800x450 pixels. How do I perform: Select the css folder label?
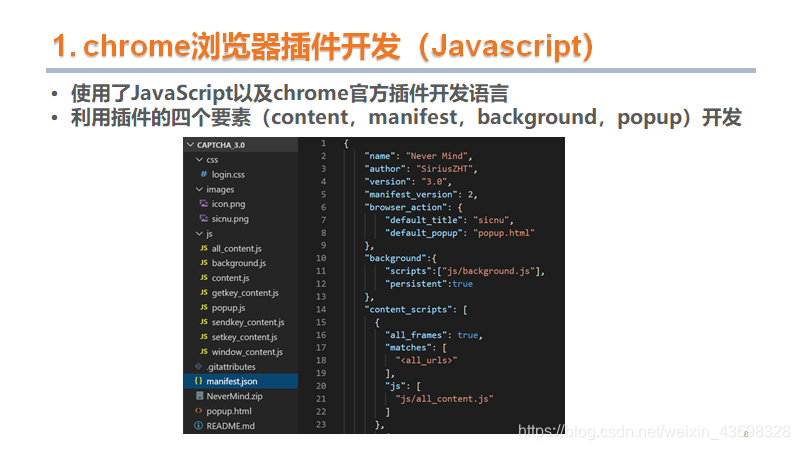click(212, 160)
